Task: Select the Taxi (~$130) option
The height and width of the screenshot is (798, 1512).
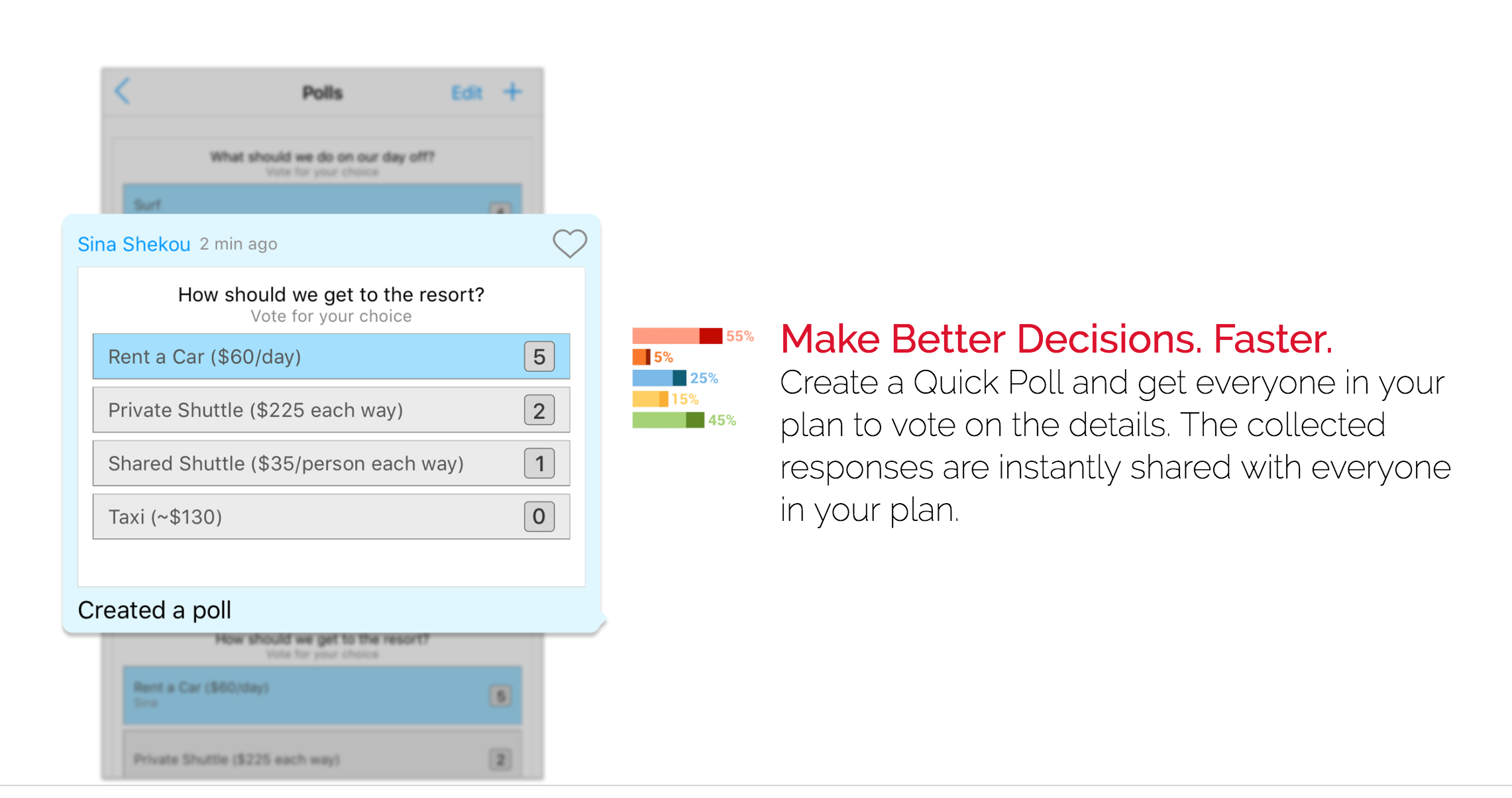Action: click(x=331, y=516)
